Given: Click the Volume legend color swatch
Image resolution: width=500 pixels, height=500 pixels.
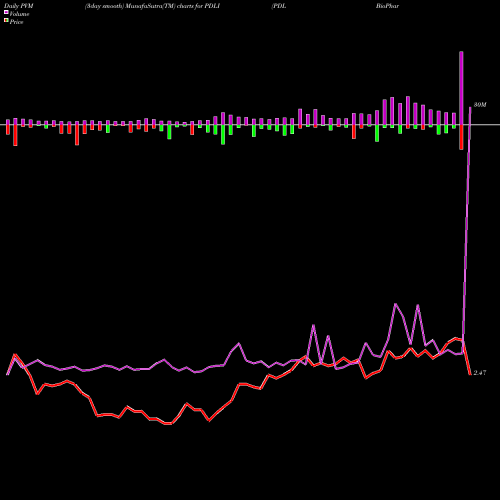Looking at the screenshot, I should (6, 13).
